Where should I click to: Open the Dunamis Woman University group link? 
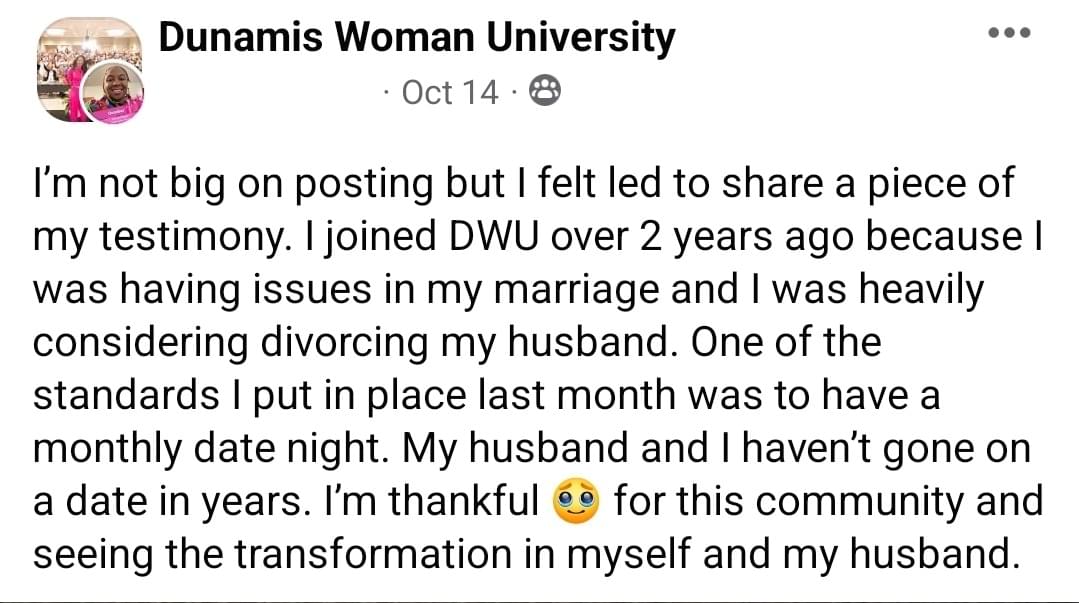(417, 38)
